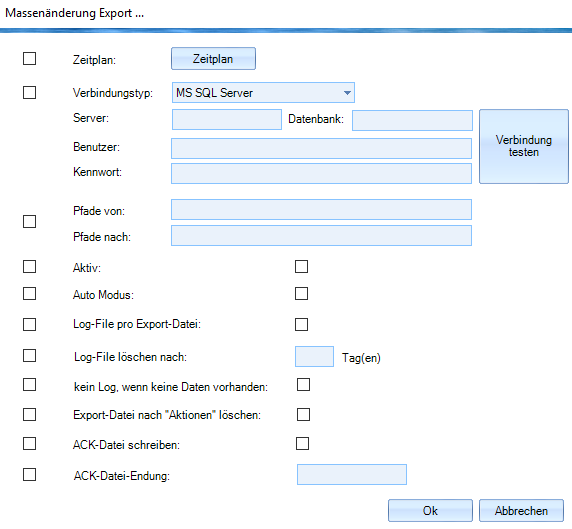This screenshot has width=572, height=529.
Task: Toggle the Auto Modus value checkbox
Action: (x=301, y=293)
